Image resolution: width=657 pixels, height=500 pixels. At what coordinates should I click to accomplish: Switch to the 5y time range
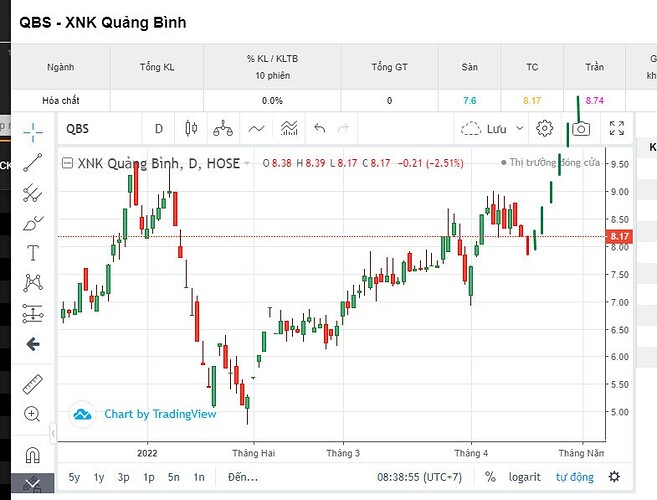[x=74, y=477]
